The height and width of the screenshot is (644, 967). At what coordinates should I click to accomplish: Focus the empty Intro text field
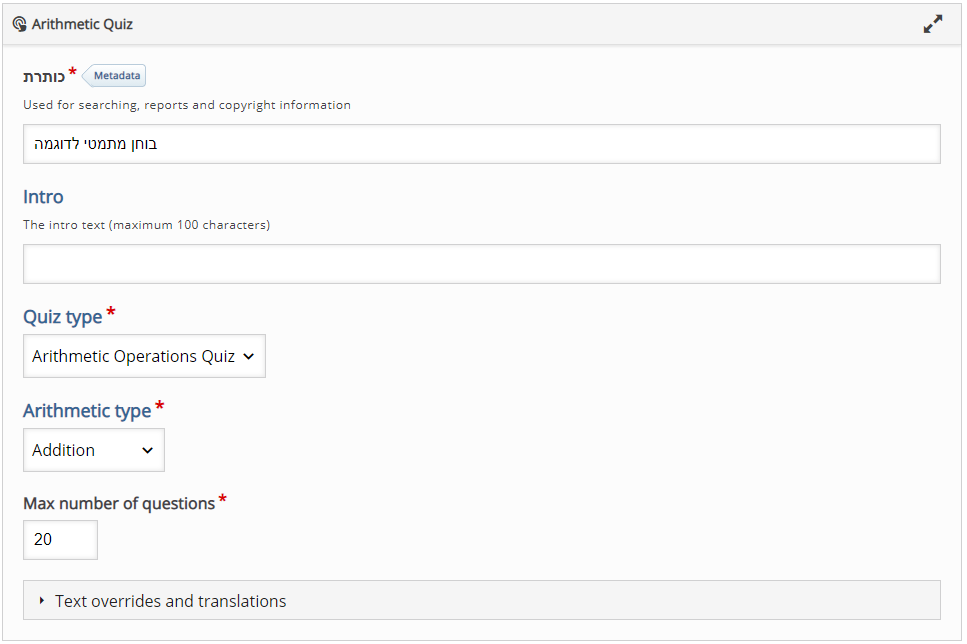pos(482,264)
